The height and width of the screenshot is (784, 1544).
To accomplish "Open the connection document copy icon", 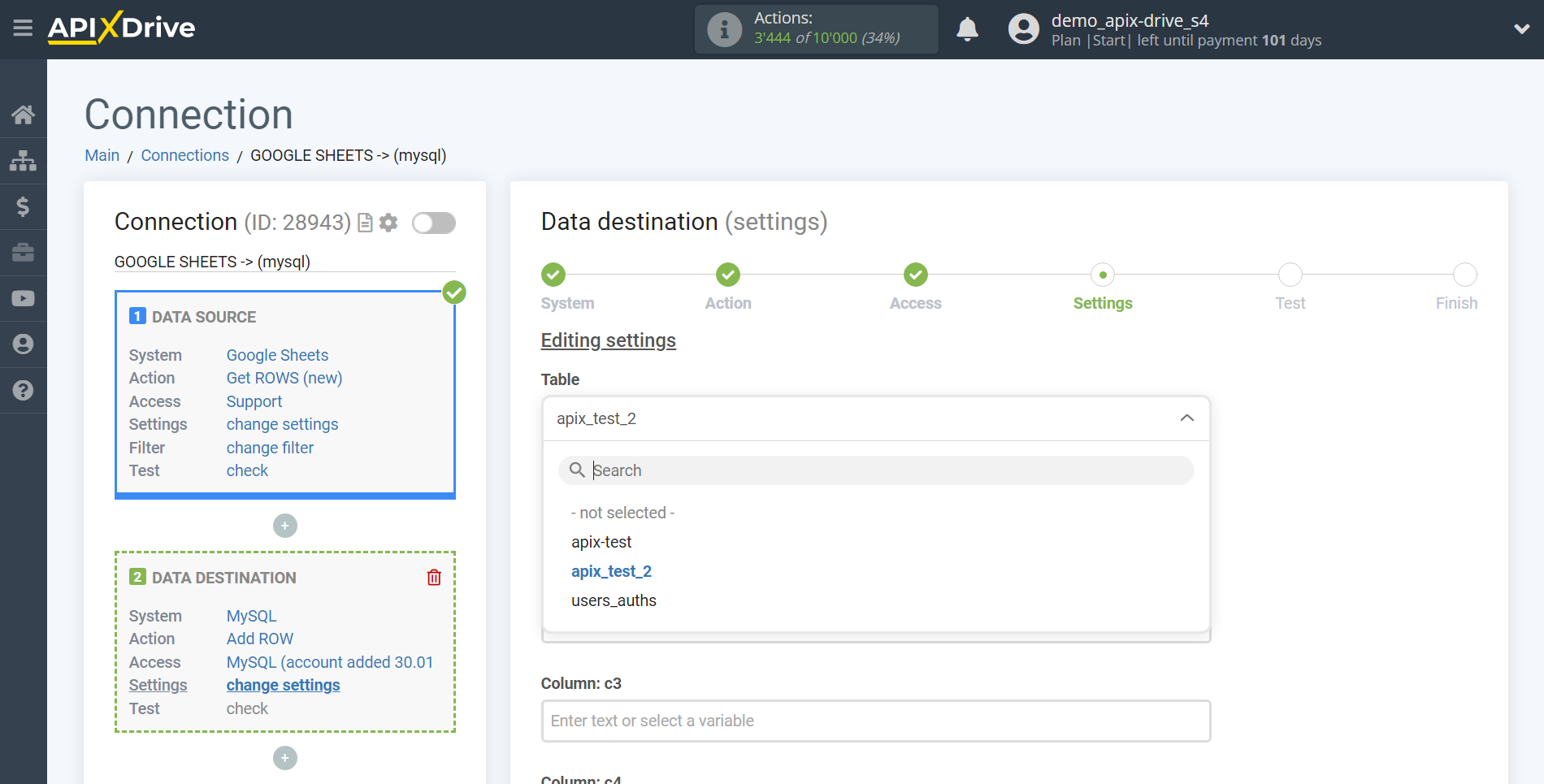I will coord(366,223).
